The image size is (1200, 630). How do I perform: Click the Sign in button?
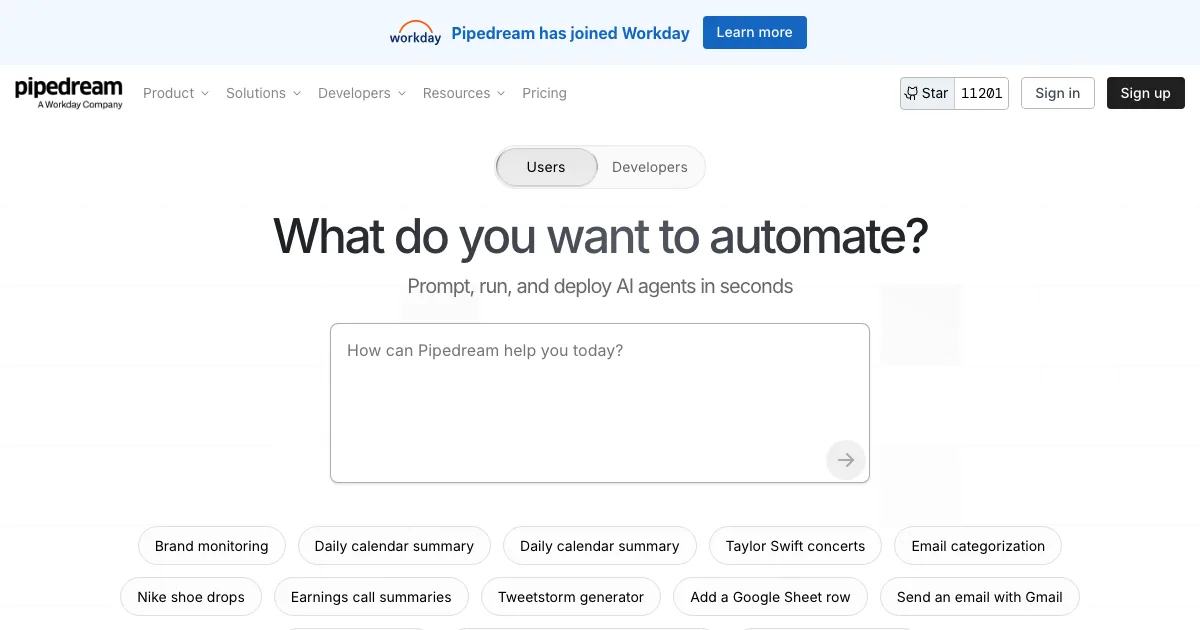click(1057, 93)
